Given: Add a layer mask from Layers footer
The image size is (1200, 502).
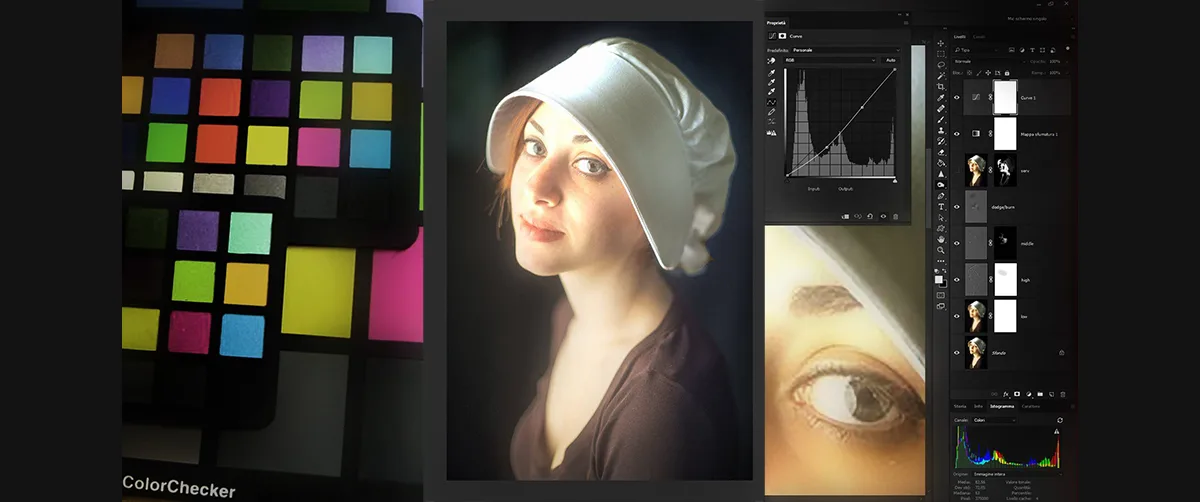Looking at the screenshot, I should pos(1017,394).
